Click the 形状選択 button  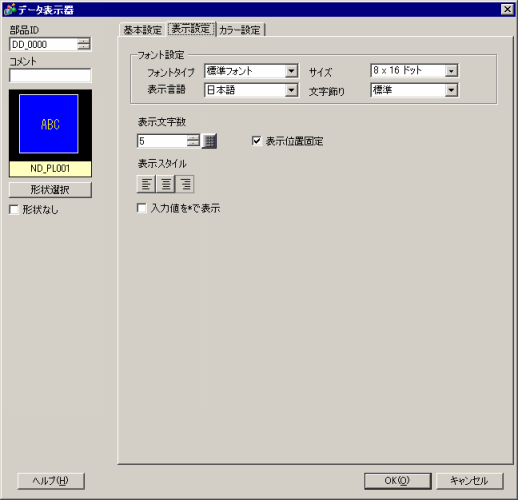(x=50, y=190)
